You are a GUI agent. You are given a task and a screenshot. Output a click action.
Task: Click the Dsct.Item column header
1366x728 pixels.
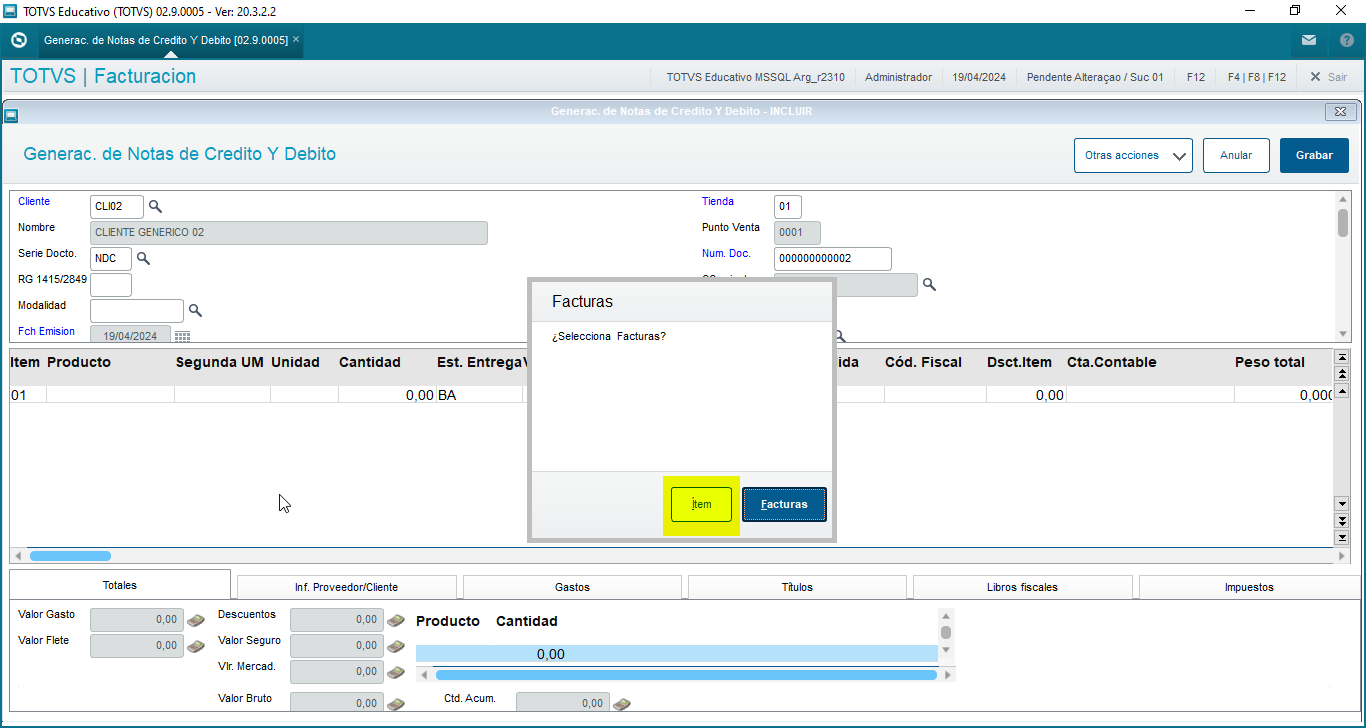coord(1019,362)
